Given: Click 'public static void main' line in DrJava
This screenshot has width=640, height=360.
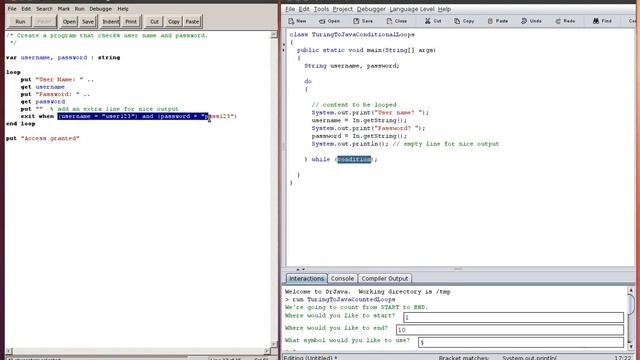Looking at the screenshot, I should 366,50.
